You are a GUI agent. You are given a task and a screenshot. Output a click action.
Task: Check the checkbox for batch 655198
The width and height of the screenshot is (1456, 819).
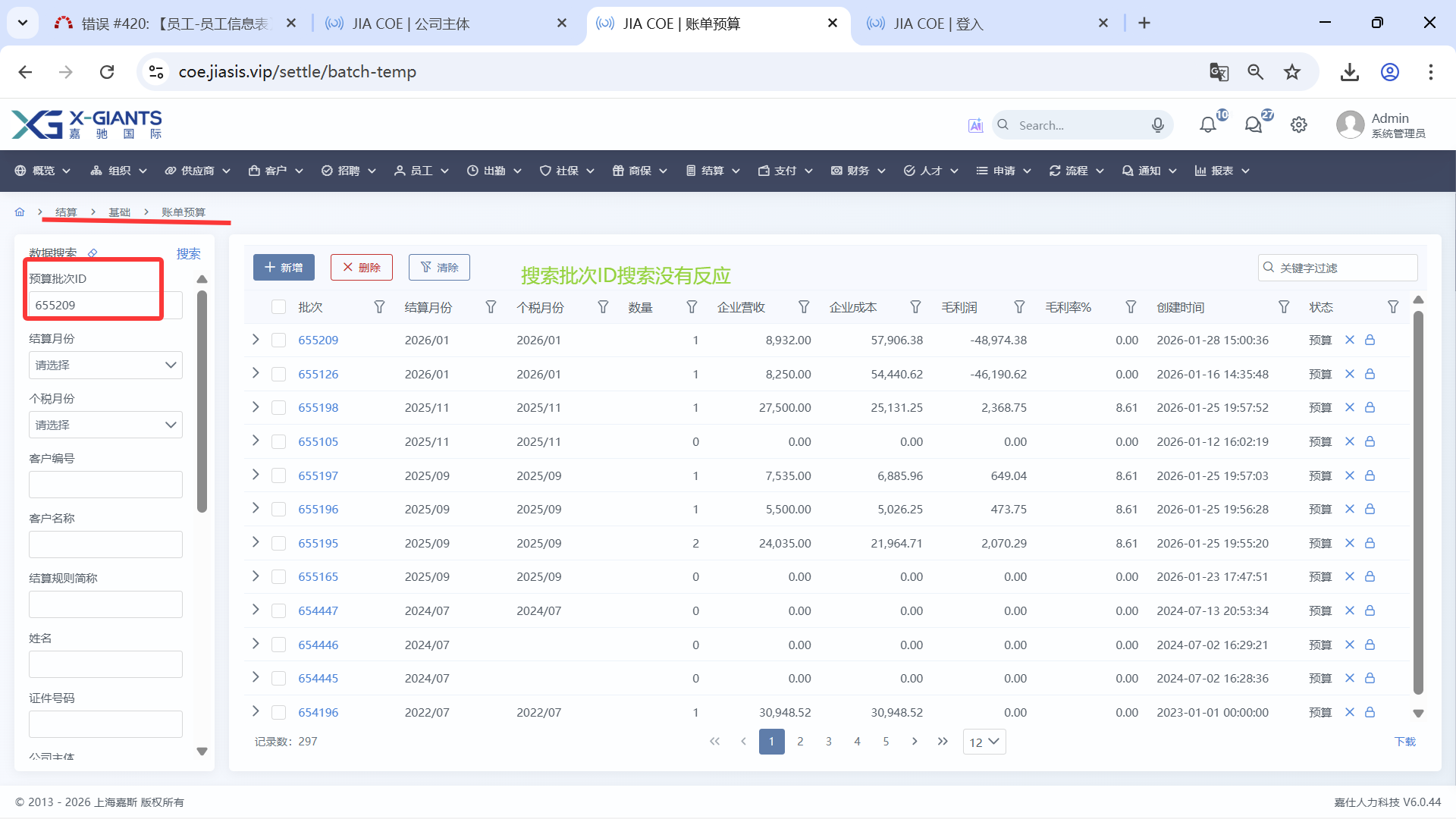pyautogui.click(x=279, y=408)
